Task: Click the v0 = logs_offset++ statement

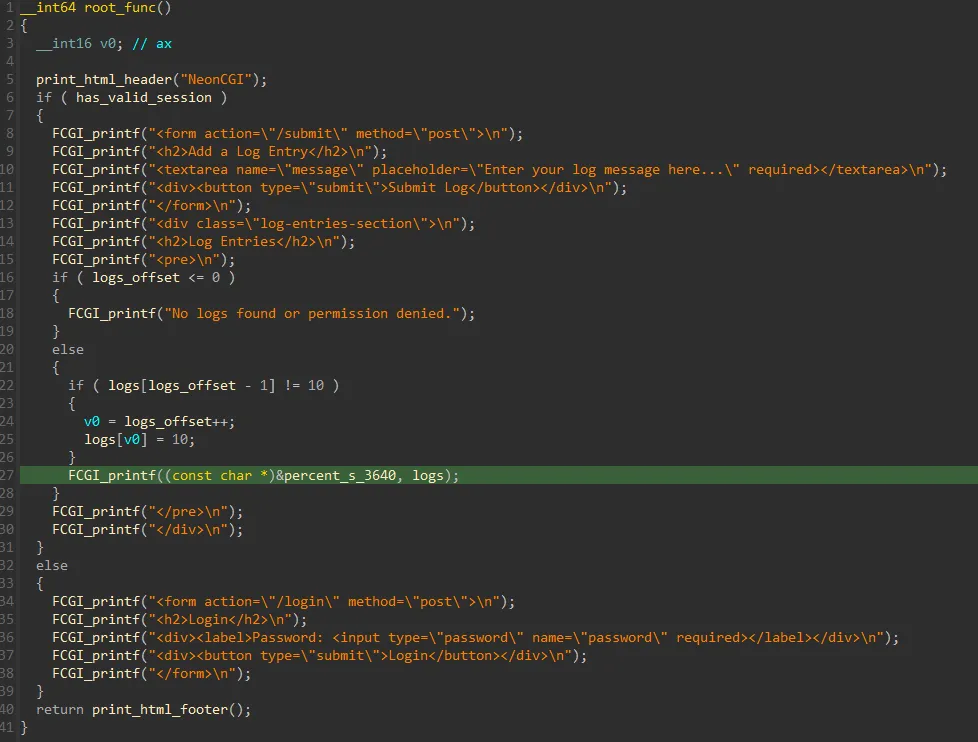Action: pyautogui.click(x=160, y=422)
